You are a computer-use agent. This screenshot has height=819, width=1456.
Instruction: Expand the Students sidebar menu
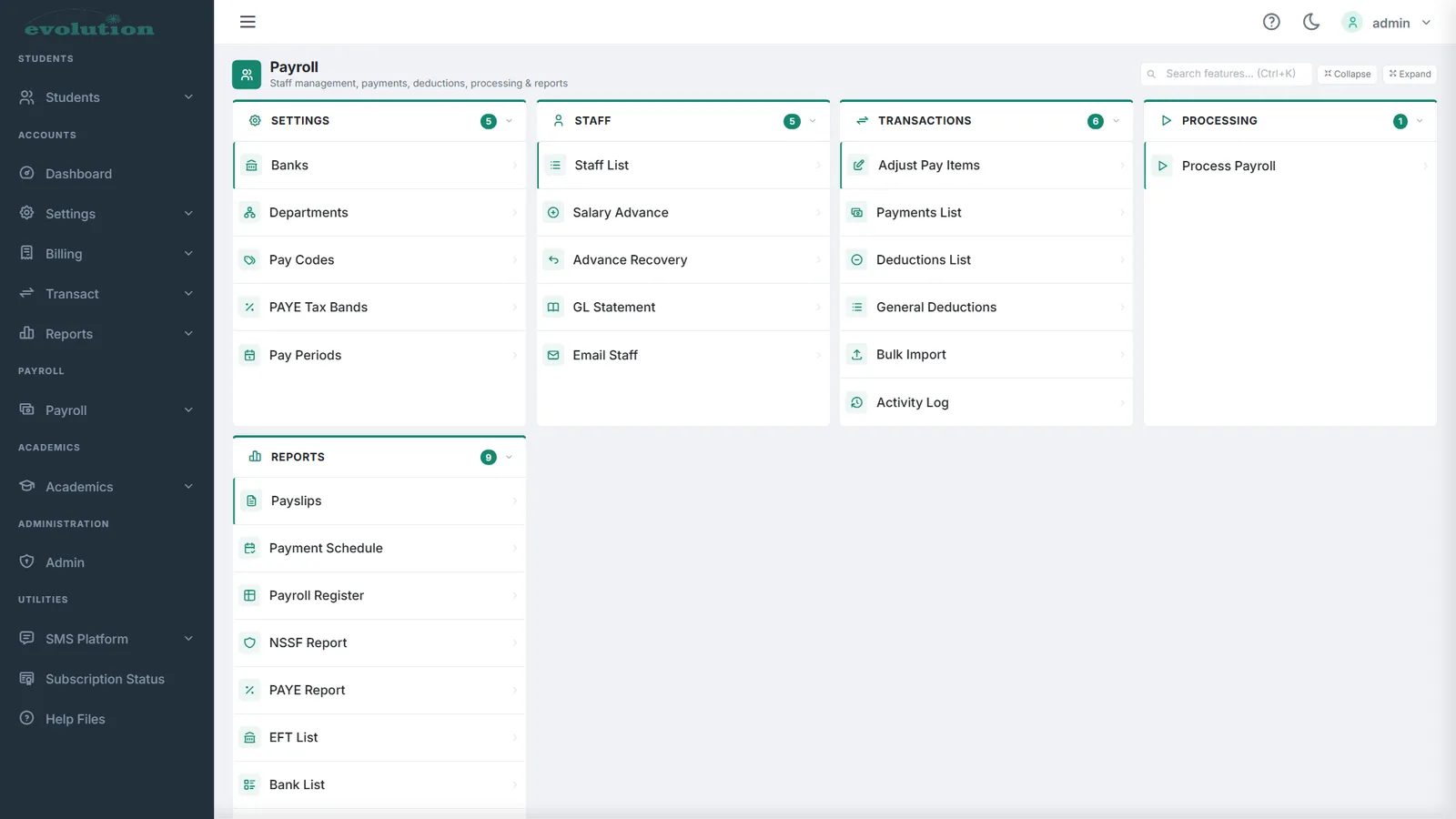click(x=106, y=97)
